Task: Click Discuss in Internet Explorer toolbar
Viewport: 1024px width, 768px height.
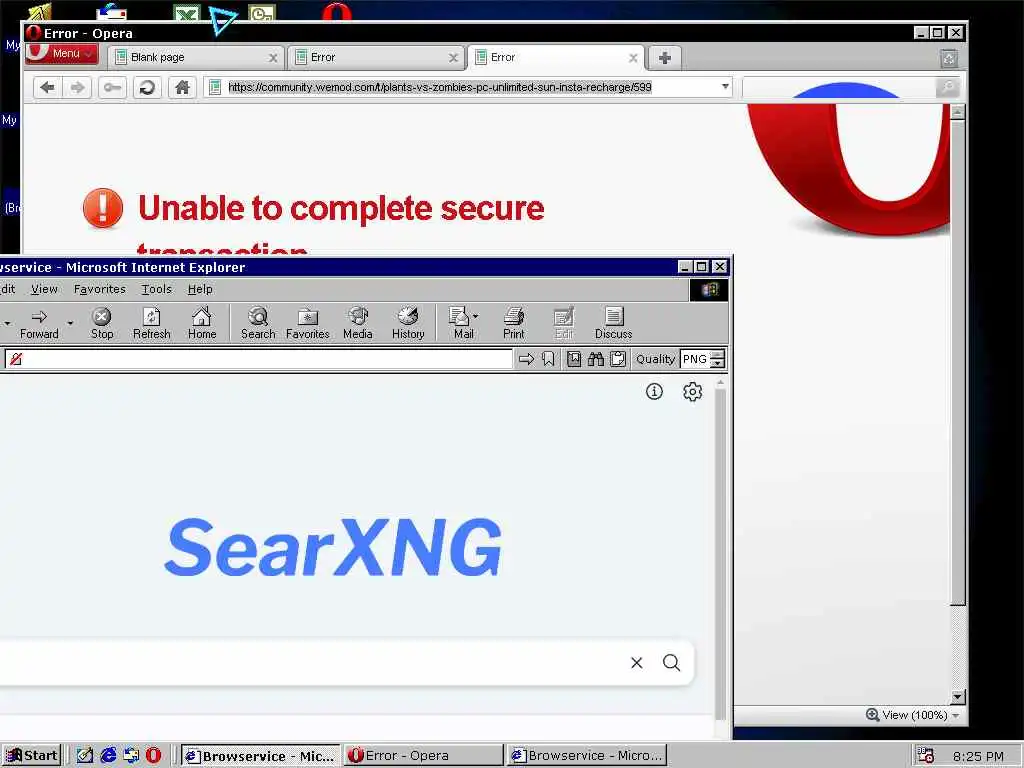Action: click(x=613, y=323)
